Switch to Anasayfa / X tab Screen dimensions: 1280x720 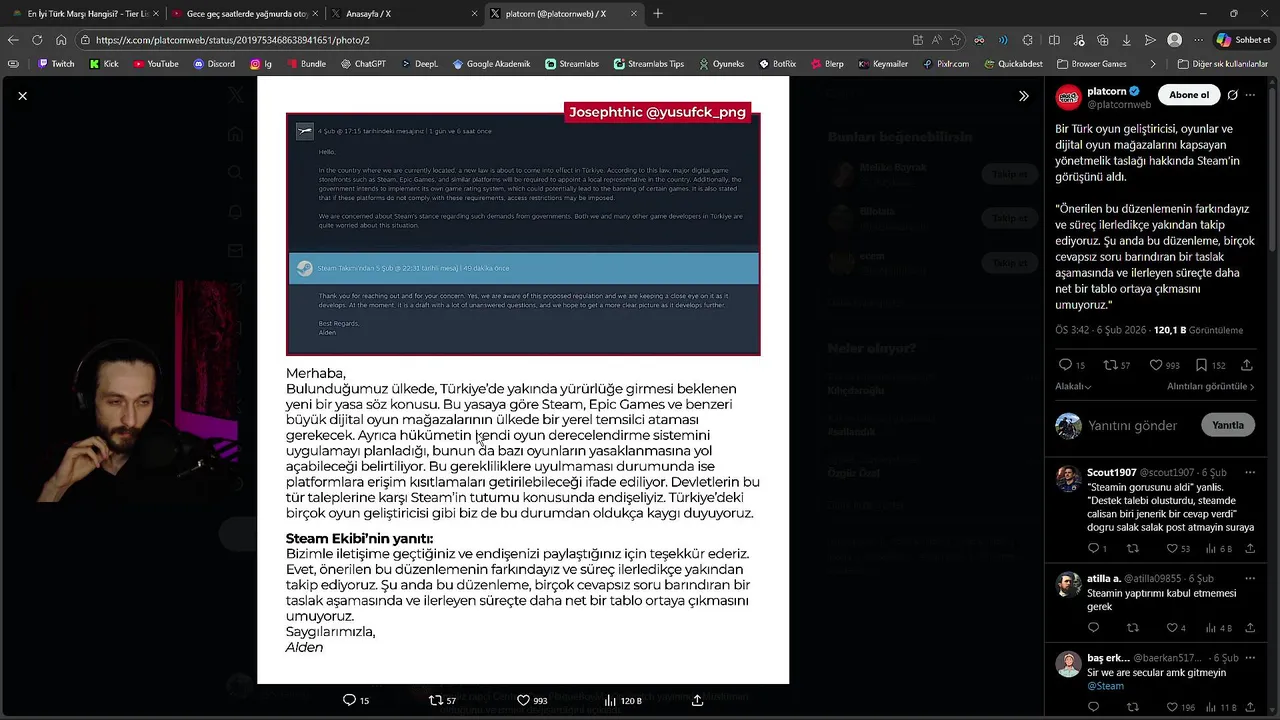click(403, 14)
